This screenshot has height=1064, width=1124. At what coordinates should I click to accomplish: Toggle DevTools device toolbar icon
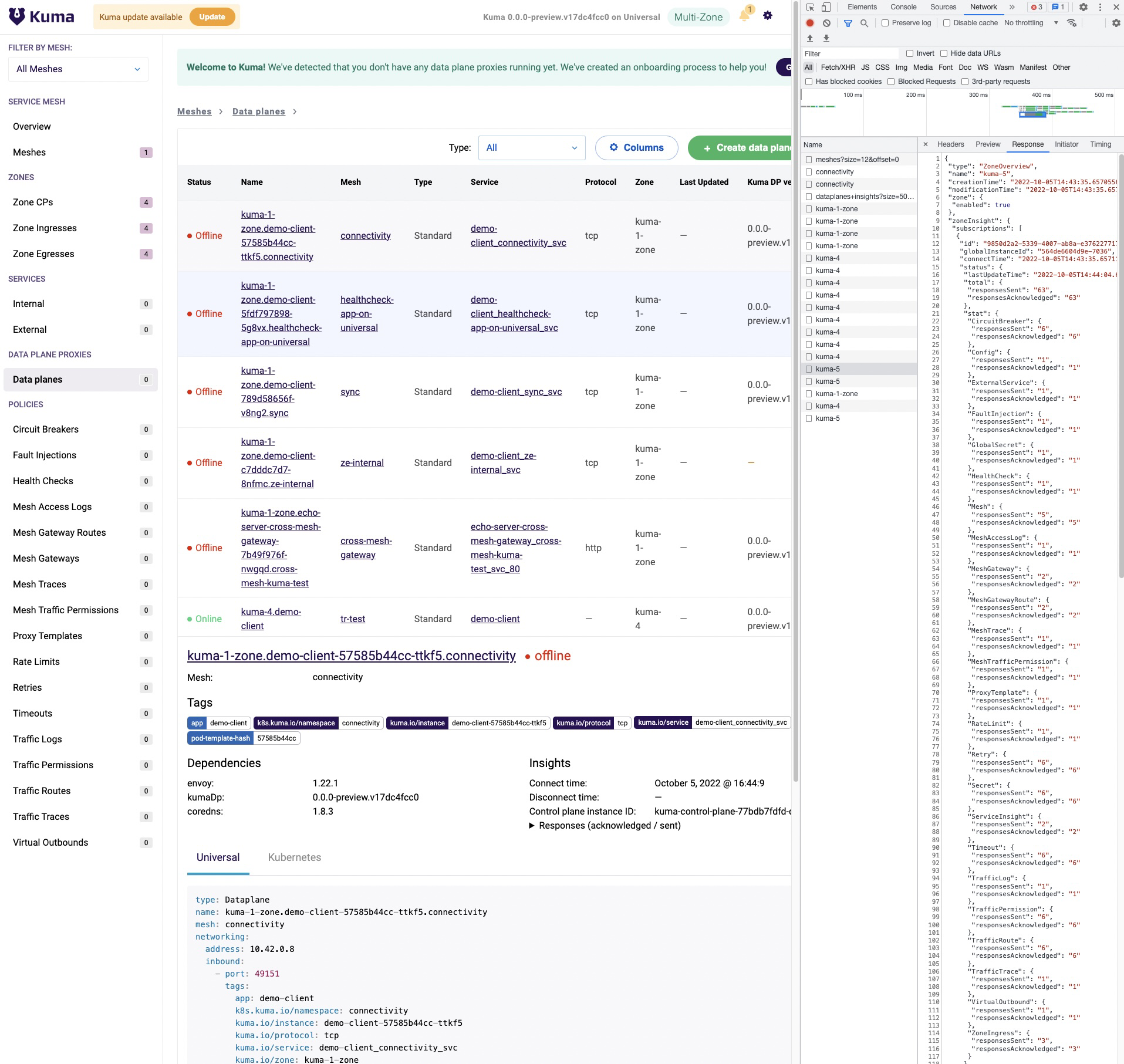(x=826, y=7)
